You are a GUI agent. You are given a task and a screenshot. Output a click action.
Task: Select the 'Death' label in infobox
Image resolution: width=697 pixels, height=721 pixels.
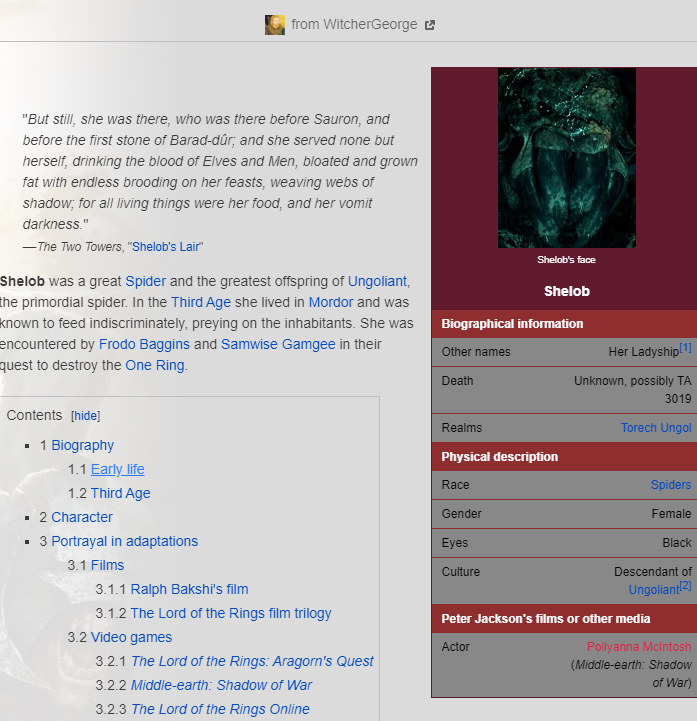[x=457, y=381]
